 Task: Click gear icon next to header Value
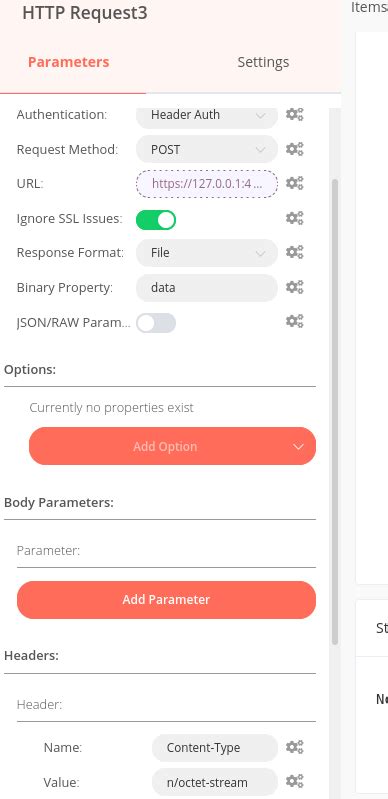pos(294,781)
